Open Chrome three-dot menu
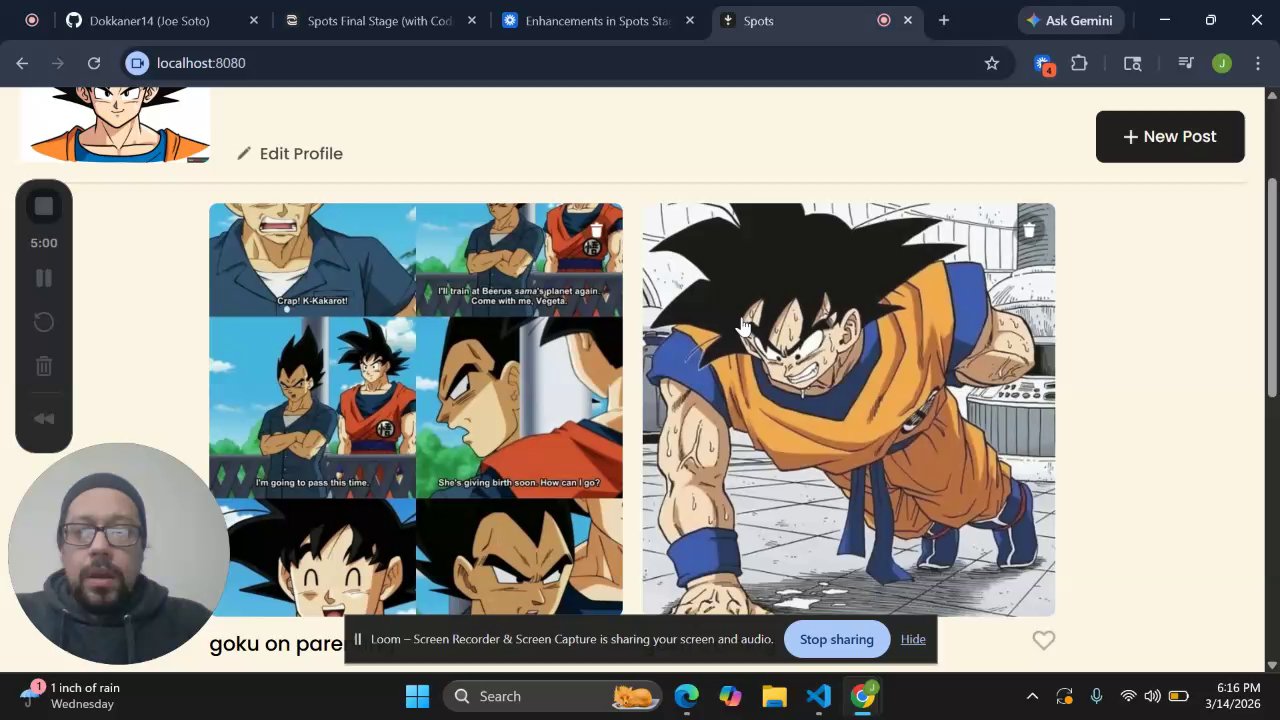This screenshot has width=1280, height=720. tap(1256, 63)
